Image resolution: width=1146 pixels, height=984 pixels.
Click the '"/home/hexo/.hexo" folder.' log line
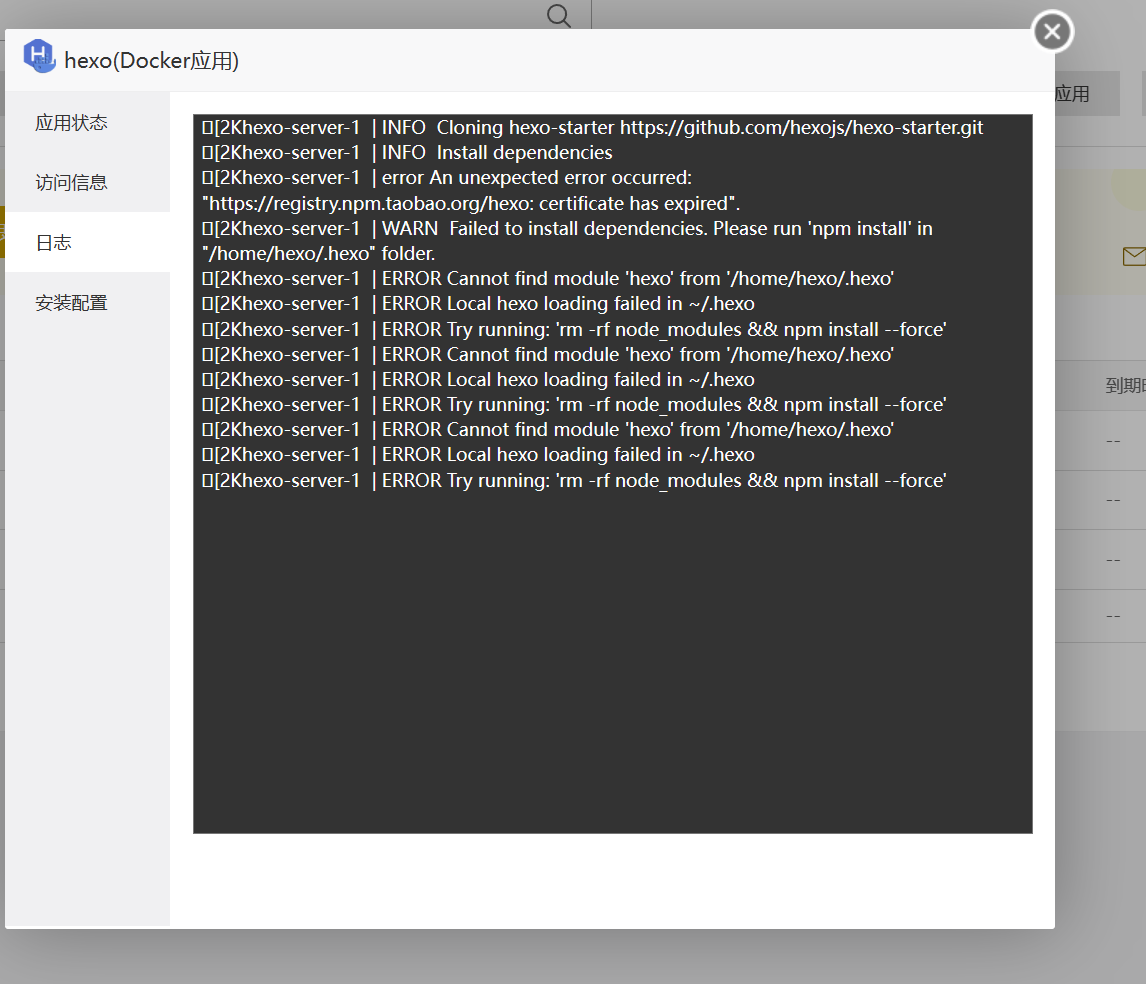click(x=319, y=253)
